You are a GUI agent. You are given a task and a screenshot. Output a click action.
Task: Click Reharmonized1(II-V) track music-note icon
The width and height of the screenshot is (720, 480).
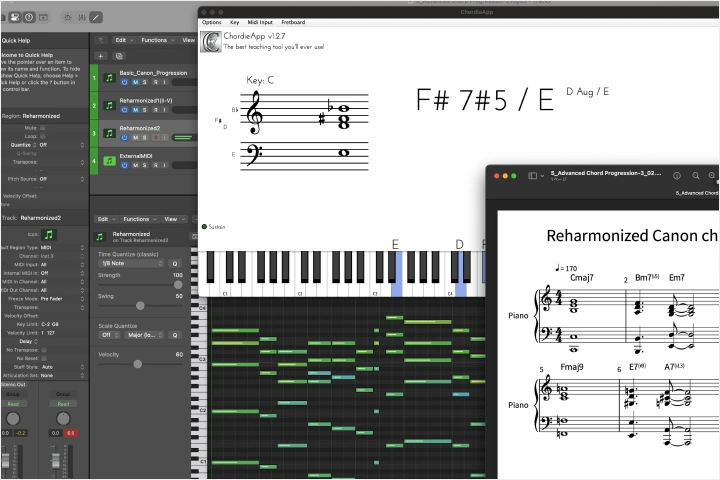click(x=109, y=106)
